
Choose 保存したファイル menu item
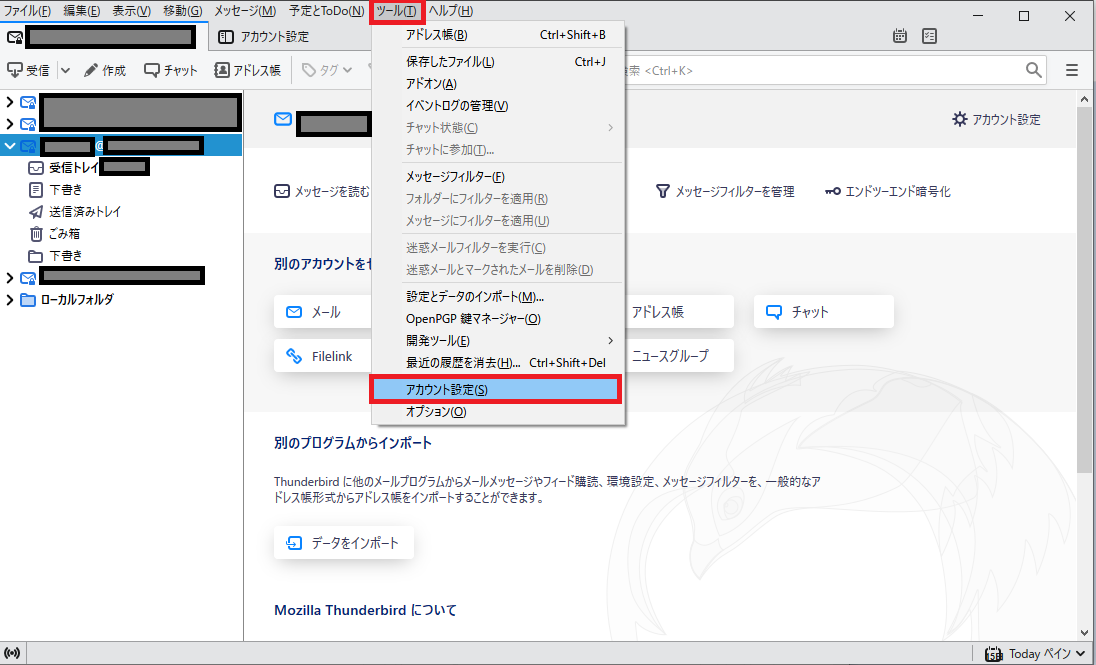point(498,62)
